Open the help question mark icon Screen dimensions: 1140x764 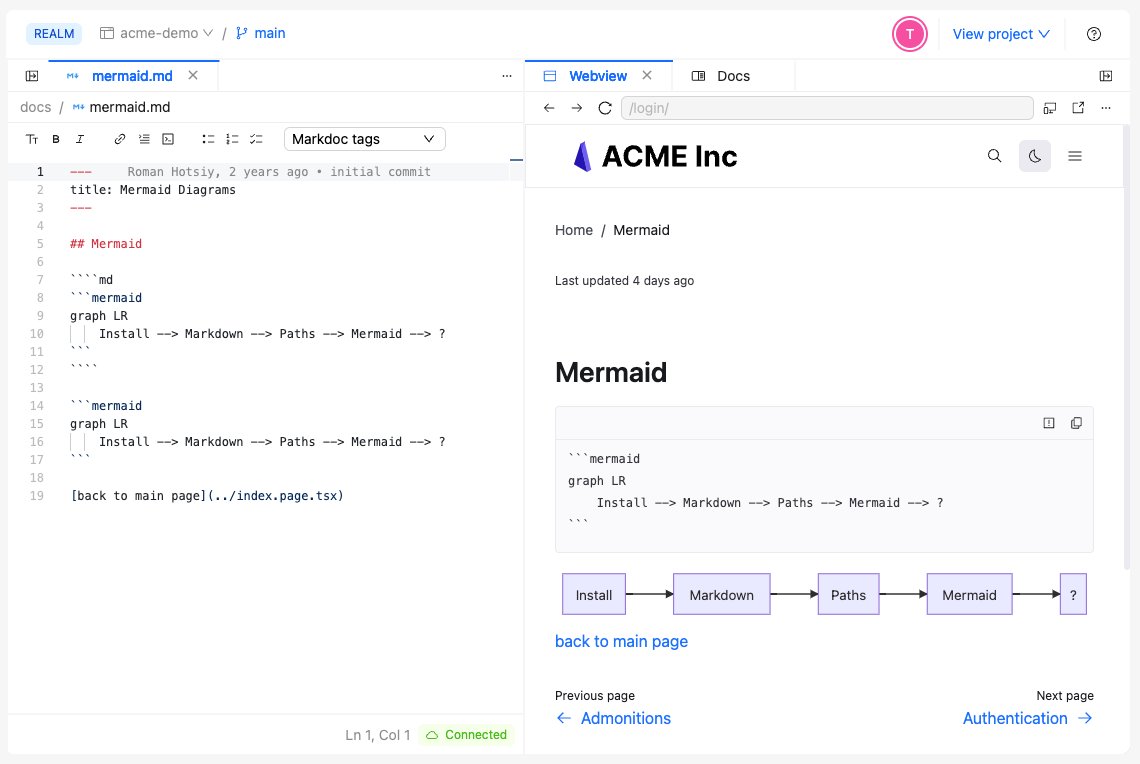(x=1093, y=34)
